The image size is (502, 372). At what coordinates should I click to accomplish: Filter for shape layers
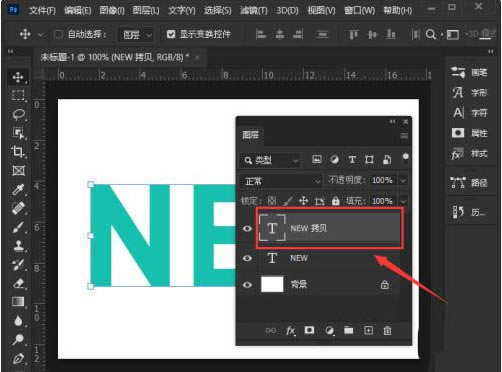369,160
